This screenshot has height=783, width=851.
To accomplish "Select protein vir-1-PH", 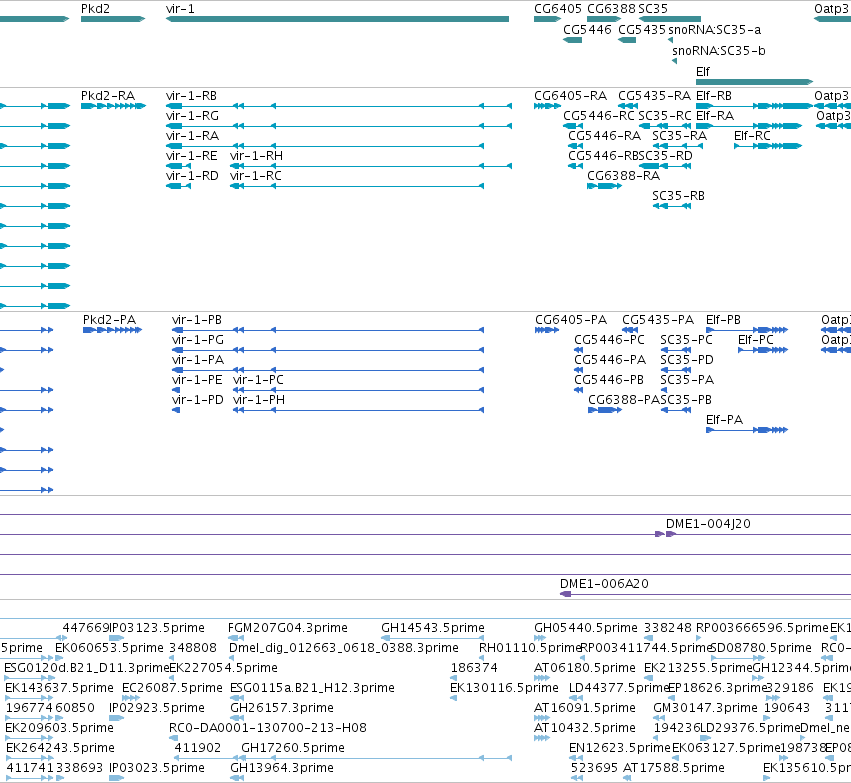I will tap(259, 400).
